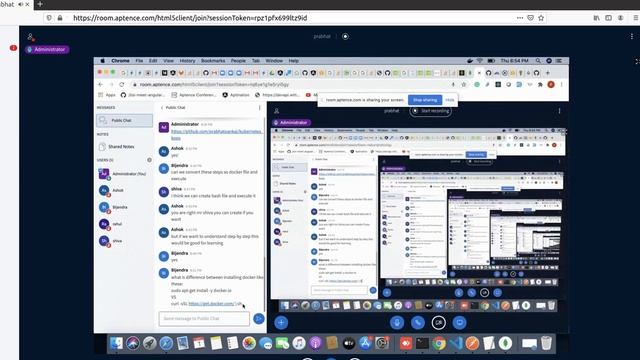This screenshot has width=640, height=360.
Task: Open a new Firefox tab with plus
Action: tap(40, 4)
